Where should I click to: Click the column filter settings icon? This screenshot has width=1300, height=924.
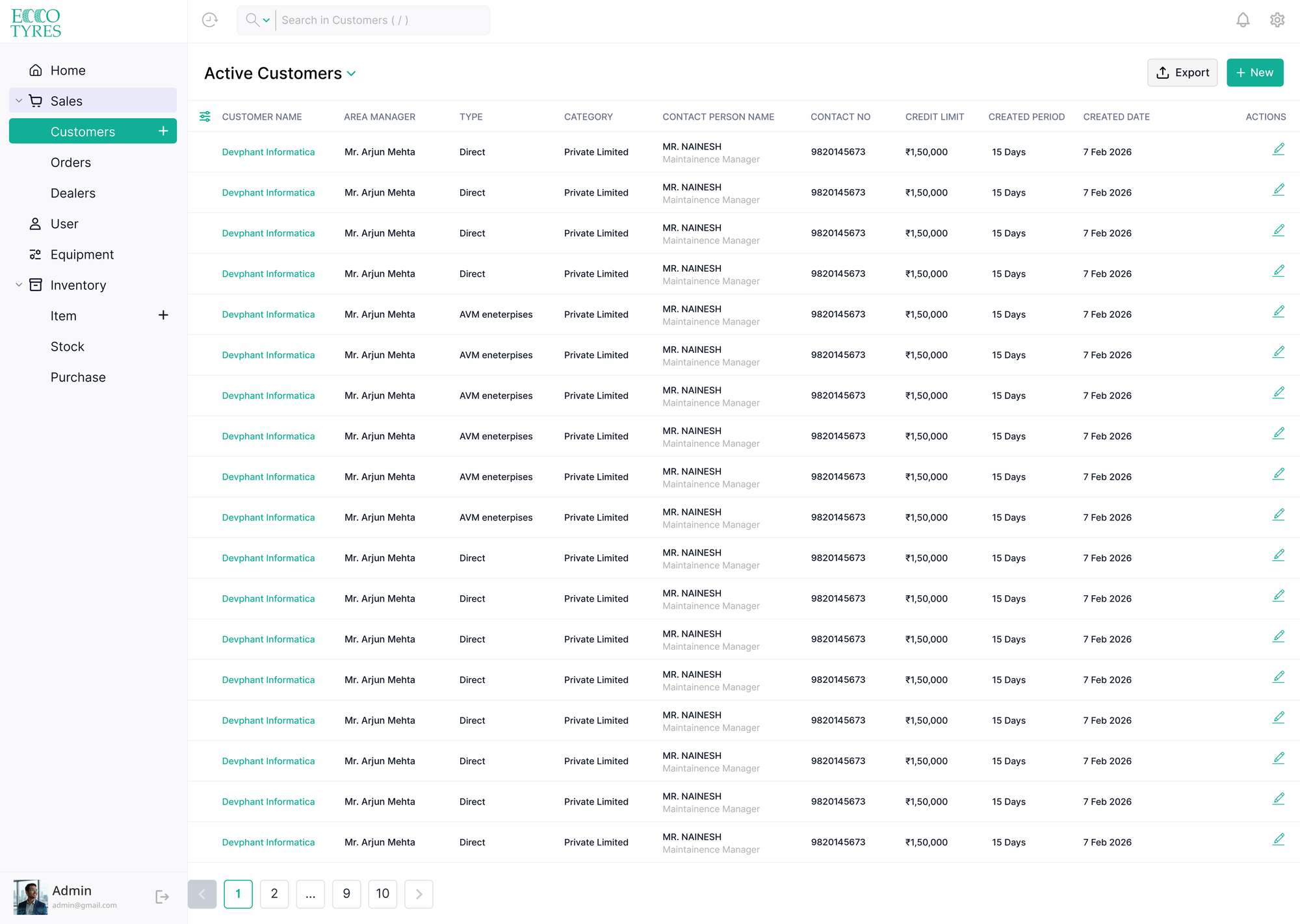(205, 117)
